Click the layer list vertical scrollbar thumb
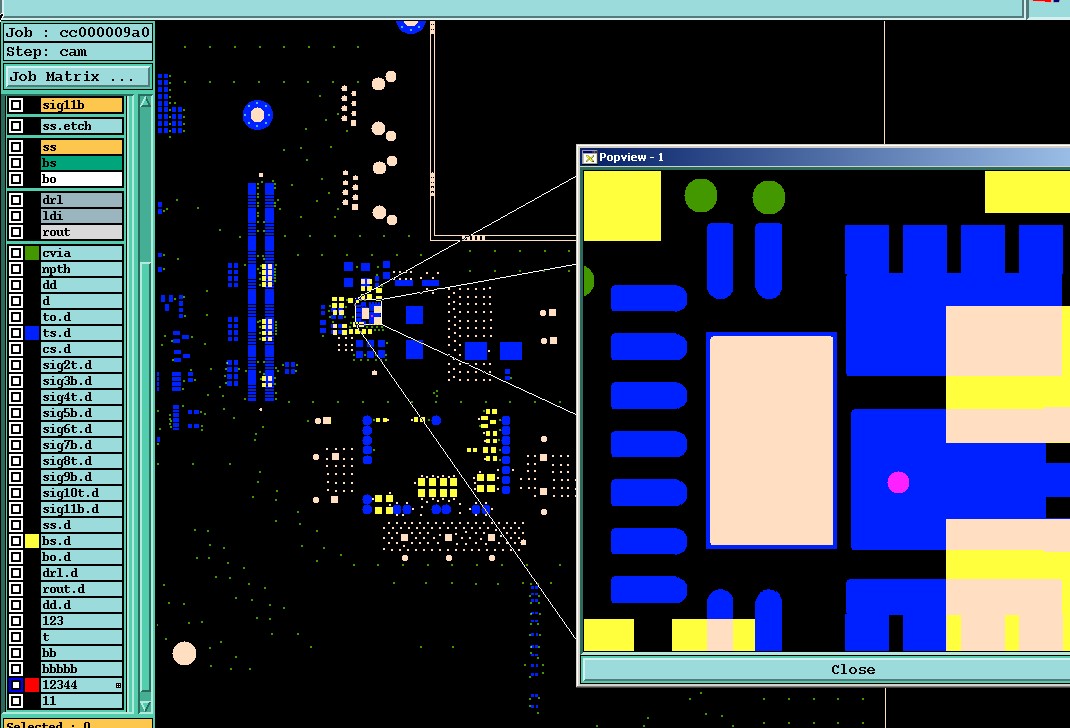 click(145, 478)
